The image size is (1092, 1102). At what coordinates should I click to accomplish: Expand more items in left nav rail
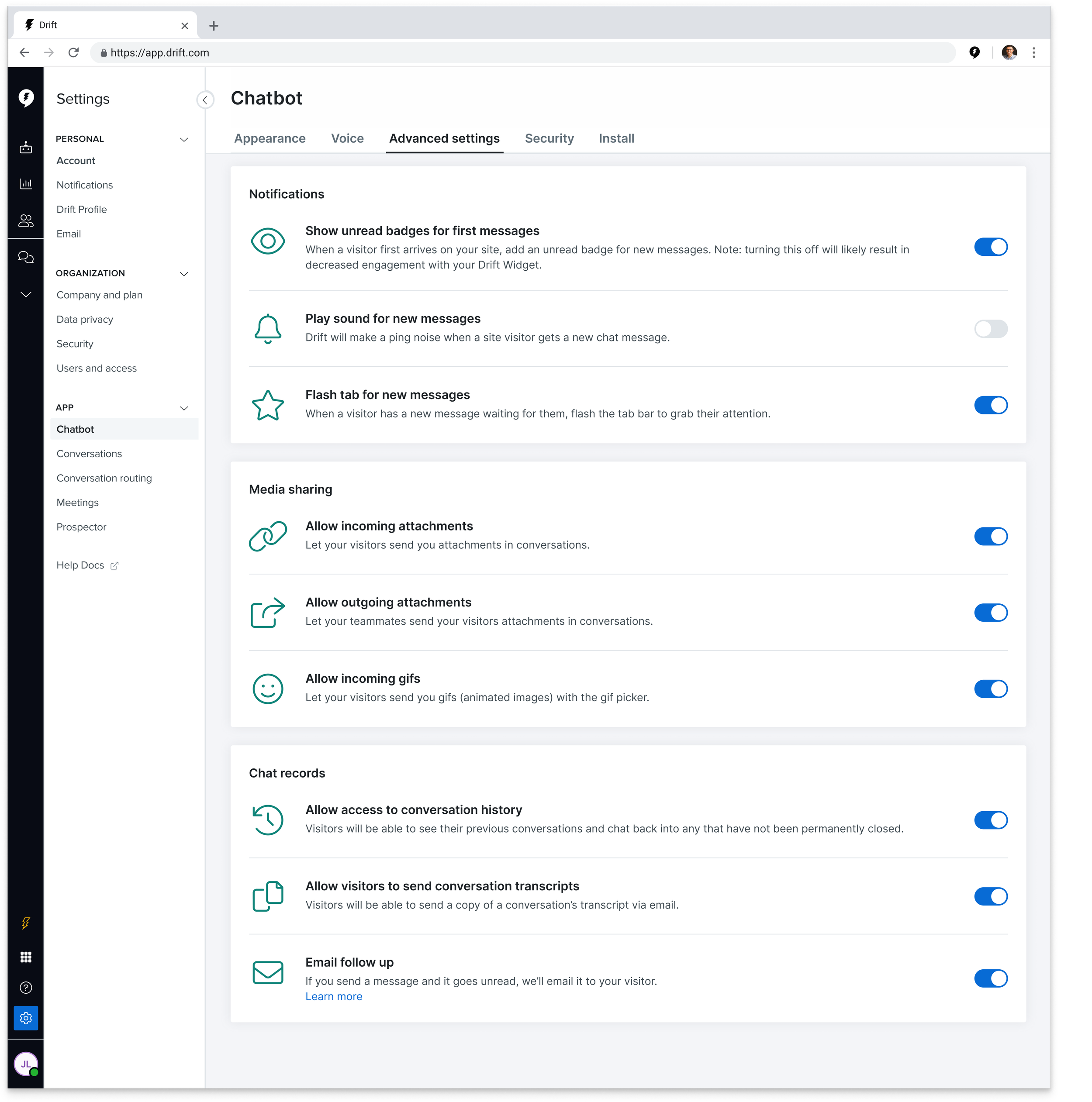click(26, 294)
